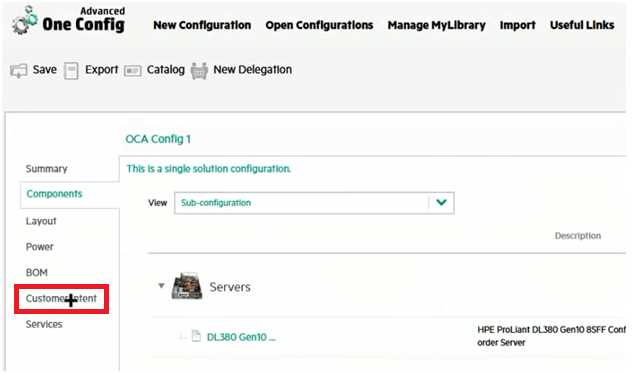Click the Save label in toolbar

click(44, 70)
